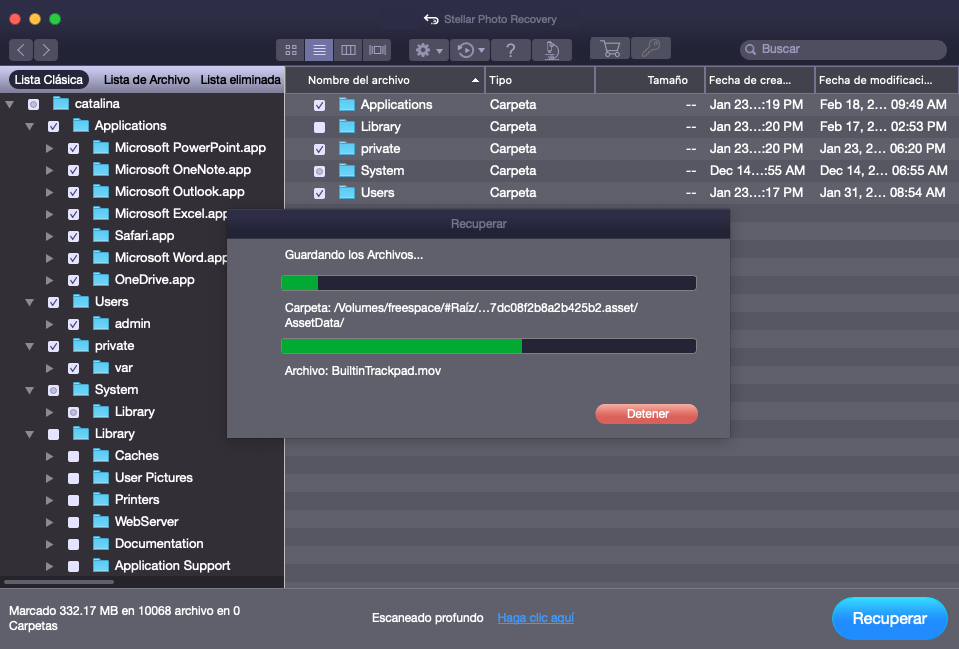Select the Lista de Archivo tab

(x=147, y=80)
